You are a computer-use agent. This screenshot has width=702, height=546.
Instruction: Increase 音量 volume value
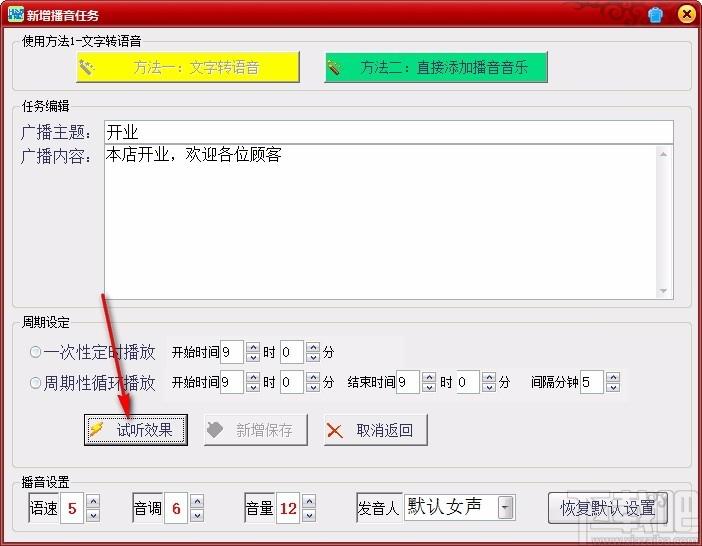309,501
